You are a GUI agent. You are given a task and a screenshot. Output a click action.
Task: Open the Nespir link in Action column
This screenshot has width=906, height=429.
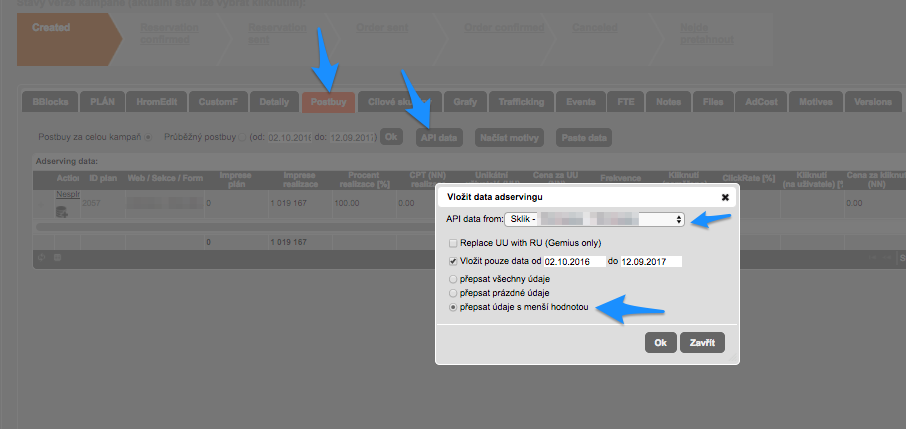67,195
